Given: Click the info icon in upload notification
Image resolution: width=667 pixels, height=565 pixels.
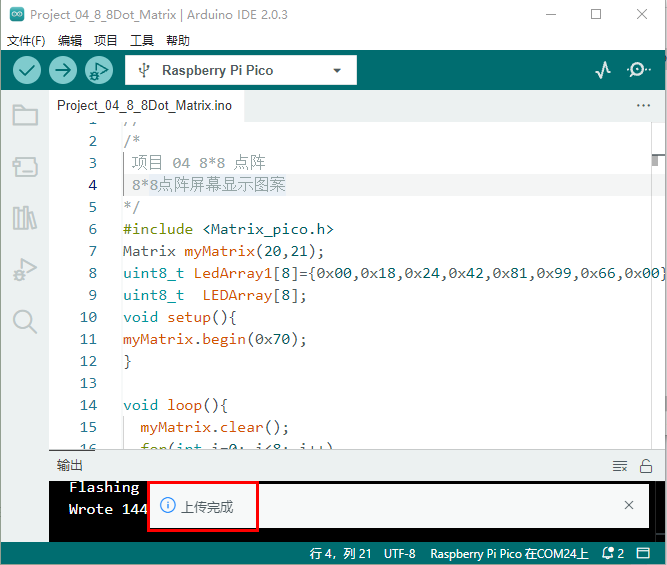Looking at the screenshot, I should click(168, 505).
